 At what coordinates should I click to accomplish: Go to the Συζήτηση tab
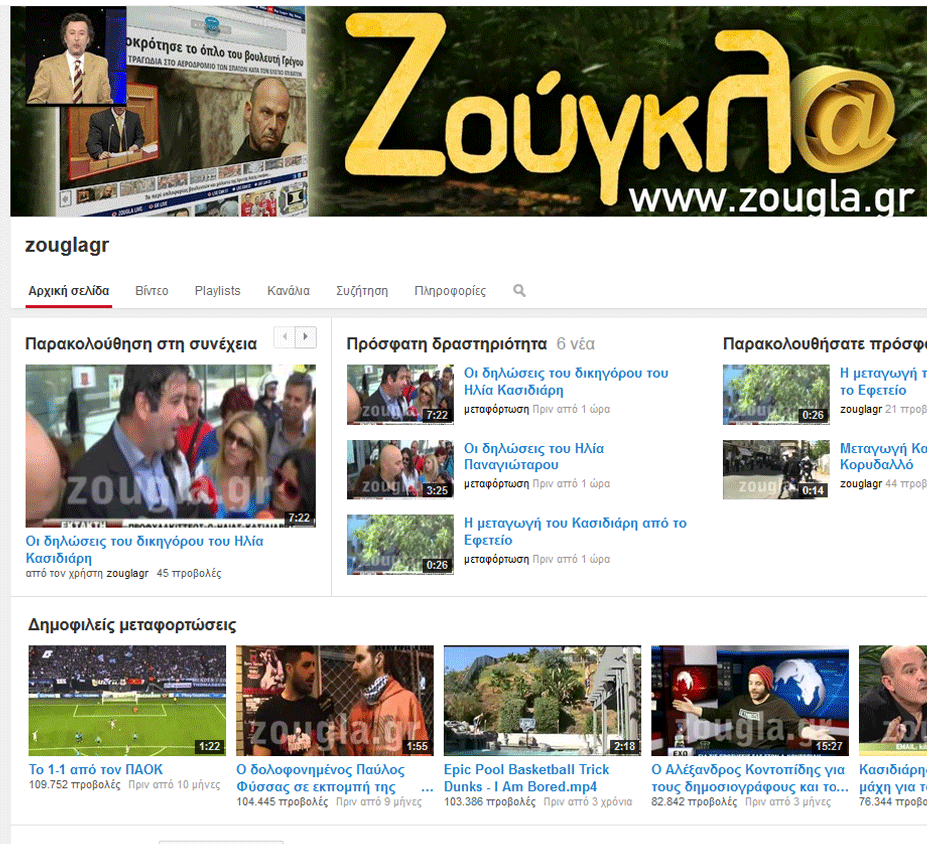pos(362,291)
